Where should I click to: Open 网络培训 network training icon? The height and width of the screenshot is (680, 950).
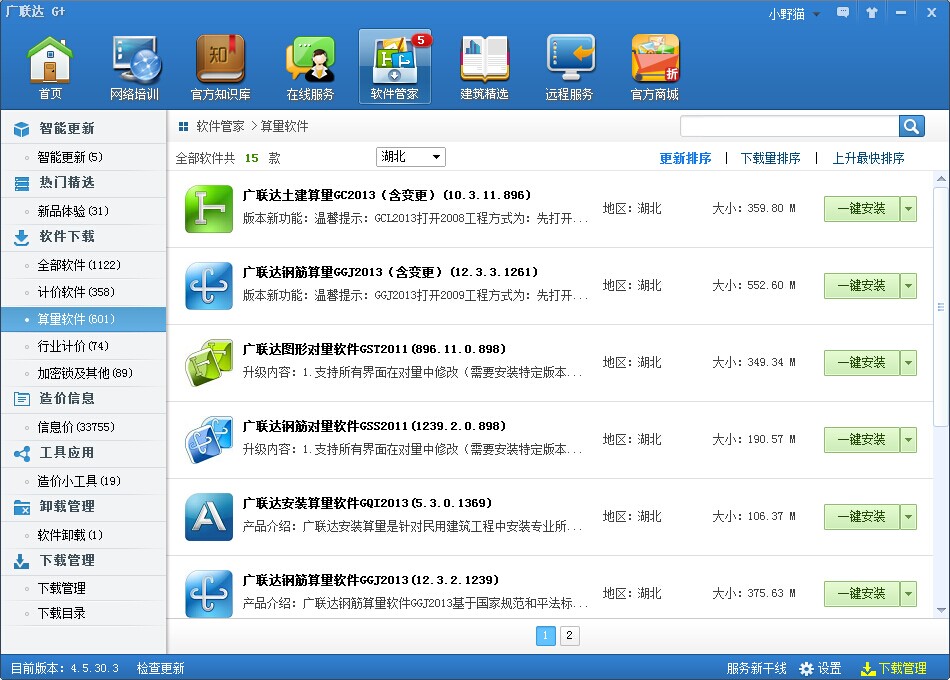tap(135, 68)
